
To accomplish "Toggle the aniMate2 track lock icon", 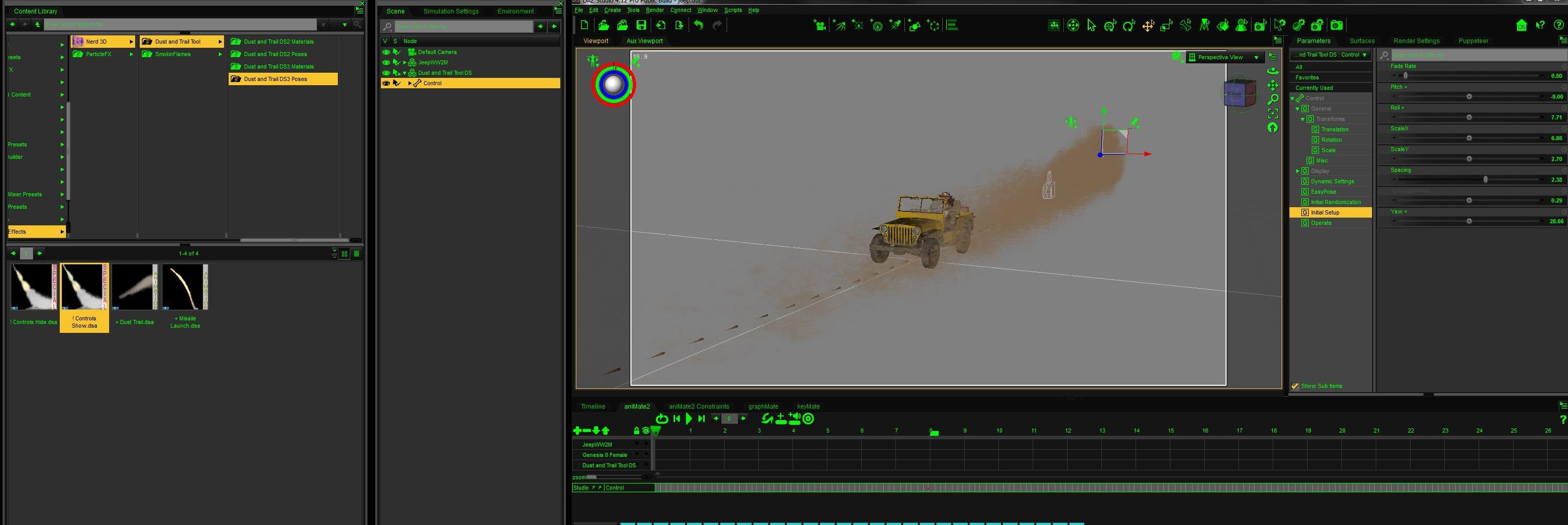I will click(x=637, y=430).
